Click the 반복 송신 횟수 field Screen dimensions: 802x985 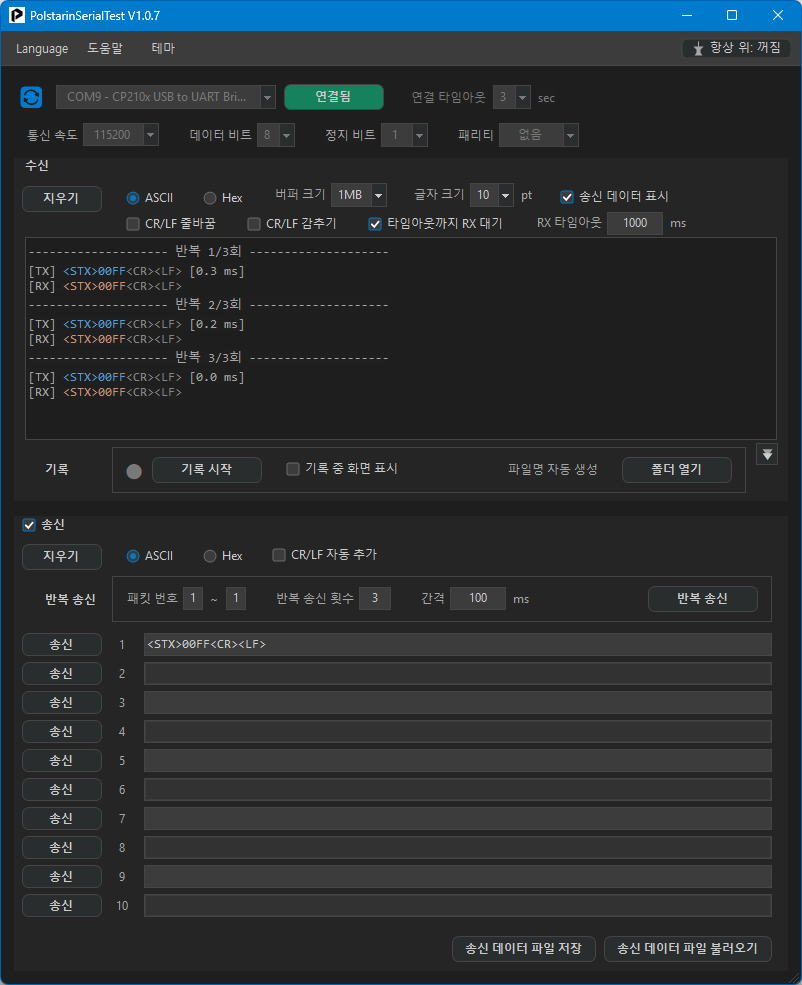(x=375, y=598)
